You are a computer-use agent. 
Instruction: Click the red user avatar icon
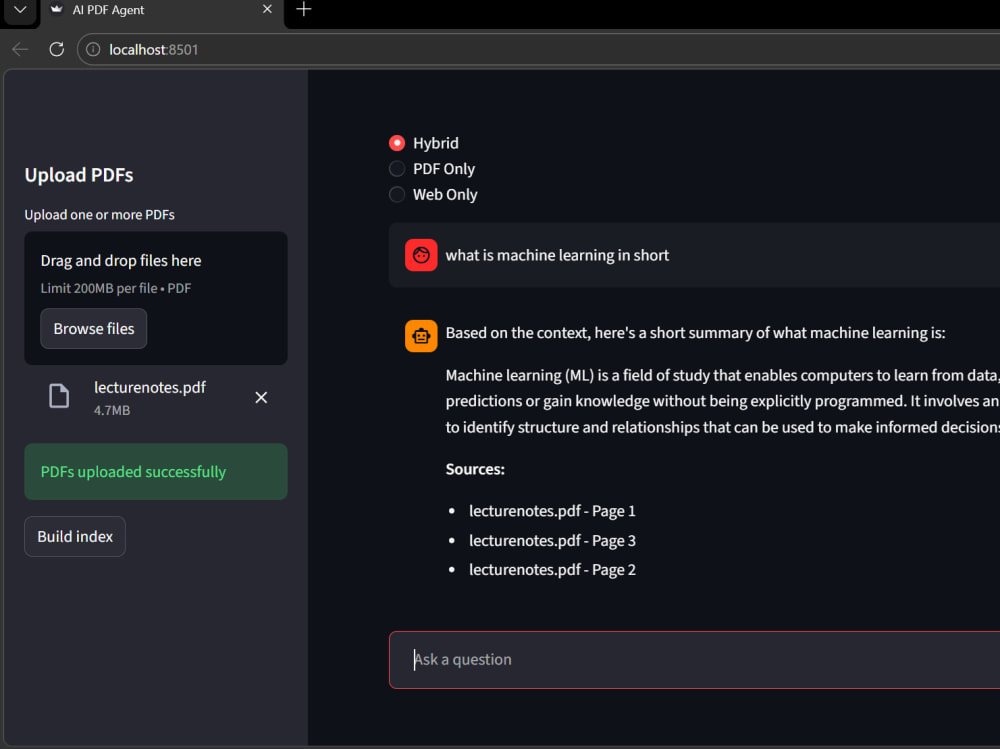(421, 255)
